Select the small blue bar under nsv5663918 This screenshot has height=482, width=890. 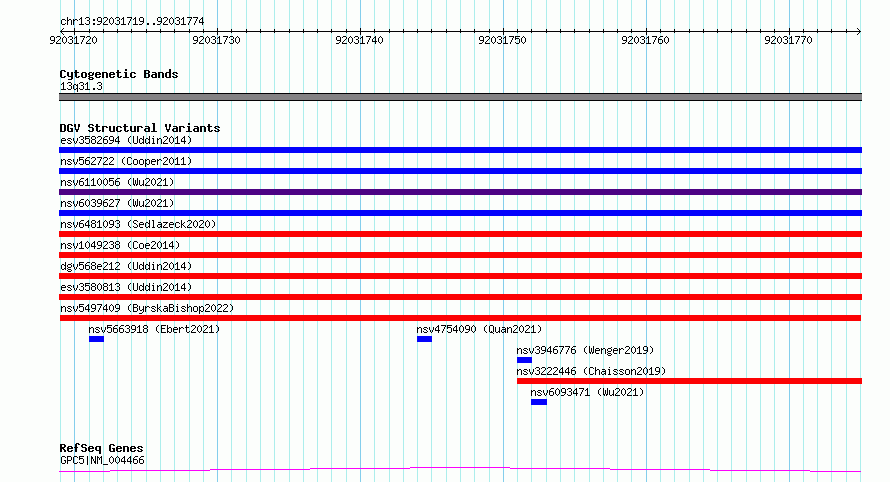[96, 339]
